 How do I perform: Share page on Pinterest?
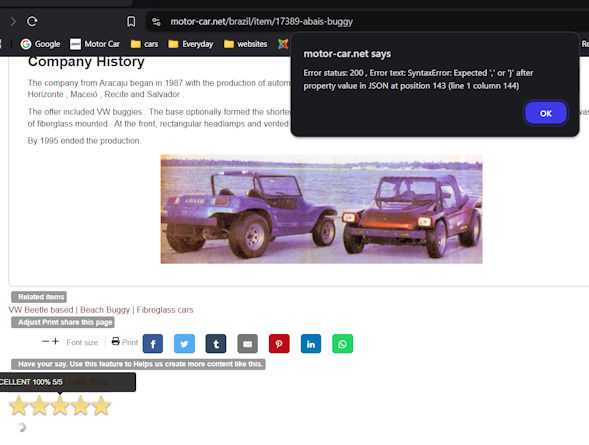[x=279, y=344]
